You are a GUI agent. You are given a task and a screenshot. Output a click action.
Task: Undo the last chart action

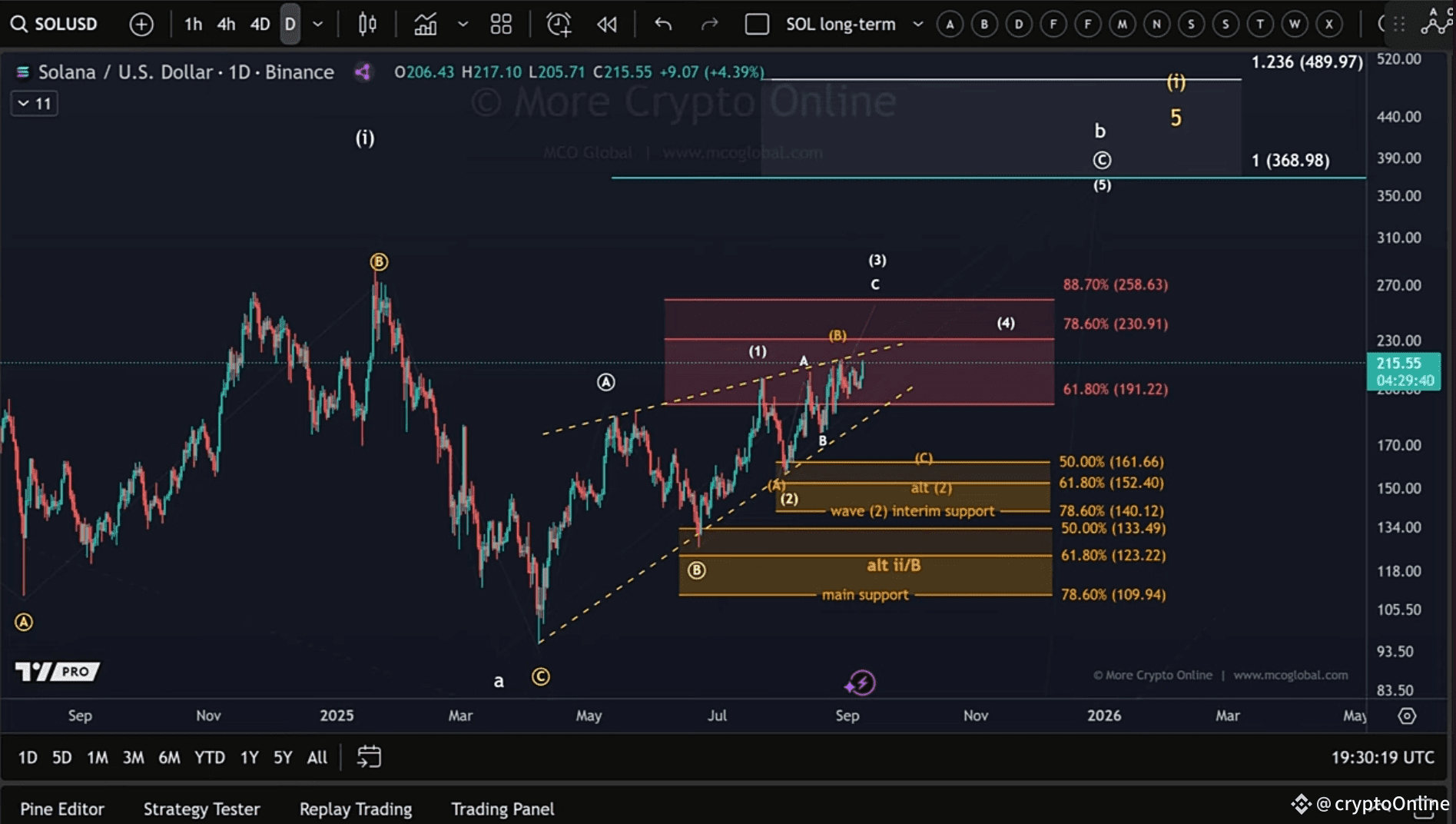tap(663, 25)
